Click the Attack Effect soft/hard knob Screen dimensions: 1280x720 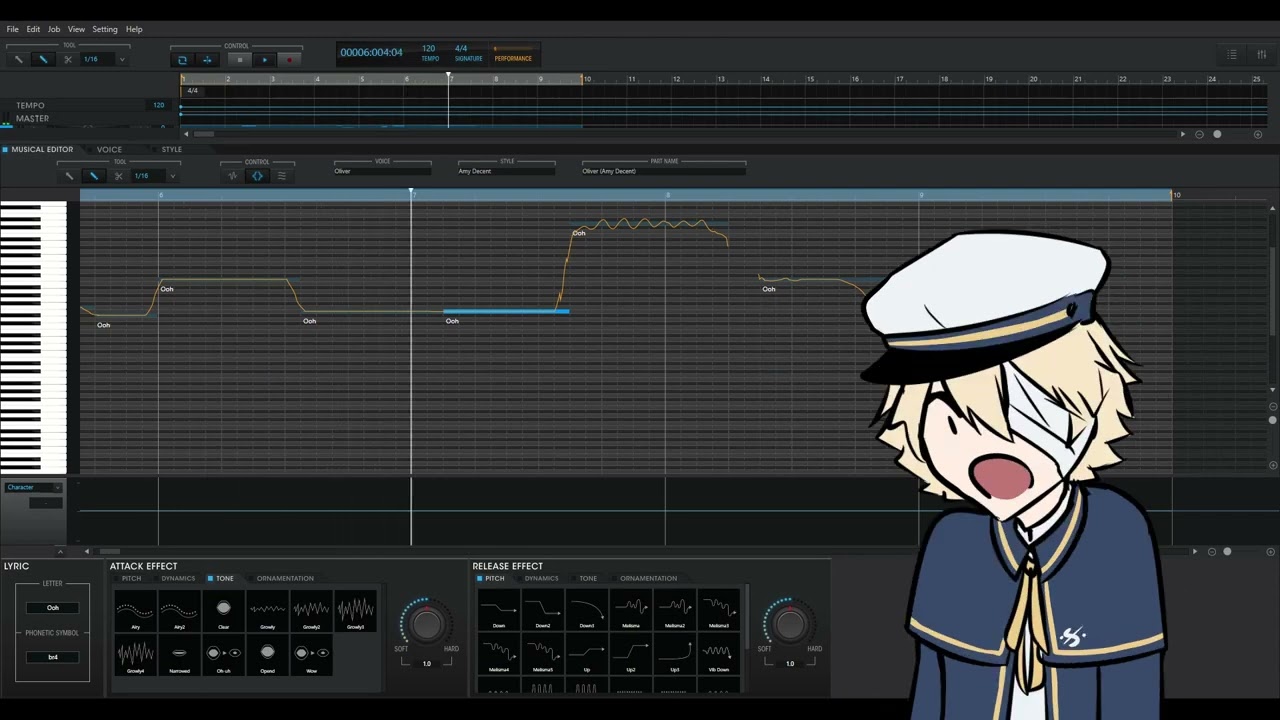(x=426, y=624)
